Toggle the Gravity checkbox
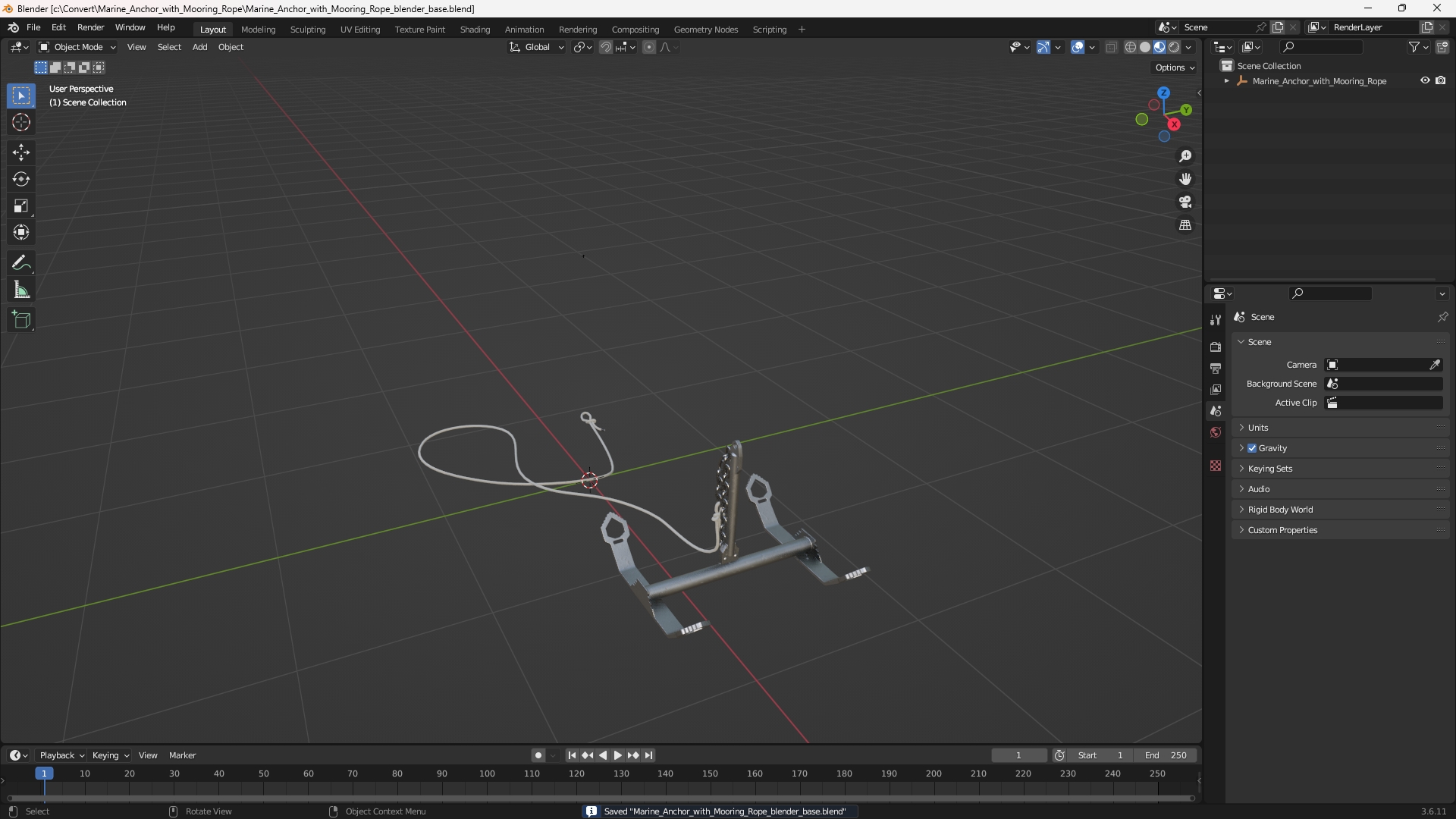This screenshot has height=819, width=1456. [x=1252, y=448]
